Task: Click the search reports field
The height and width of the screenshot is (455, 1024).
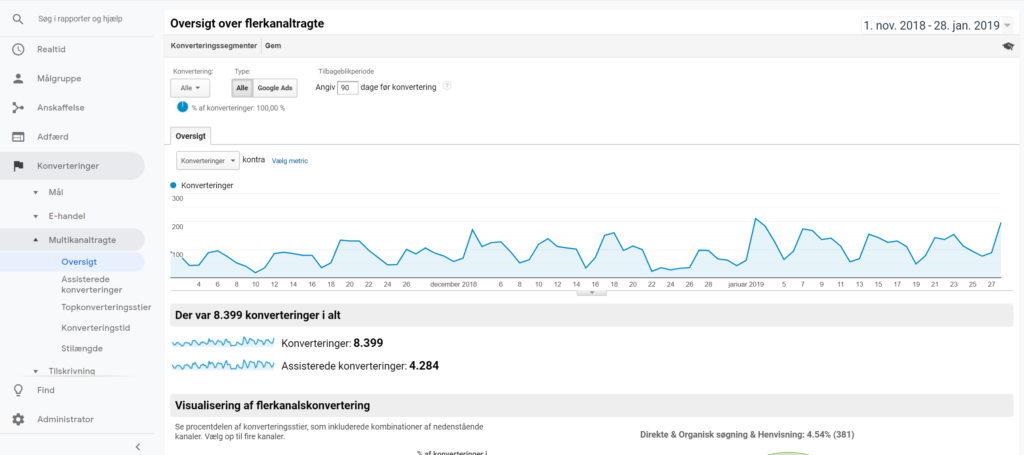Action: point(80,19)
